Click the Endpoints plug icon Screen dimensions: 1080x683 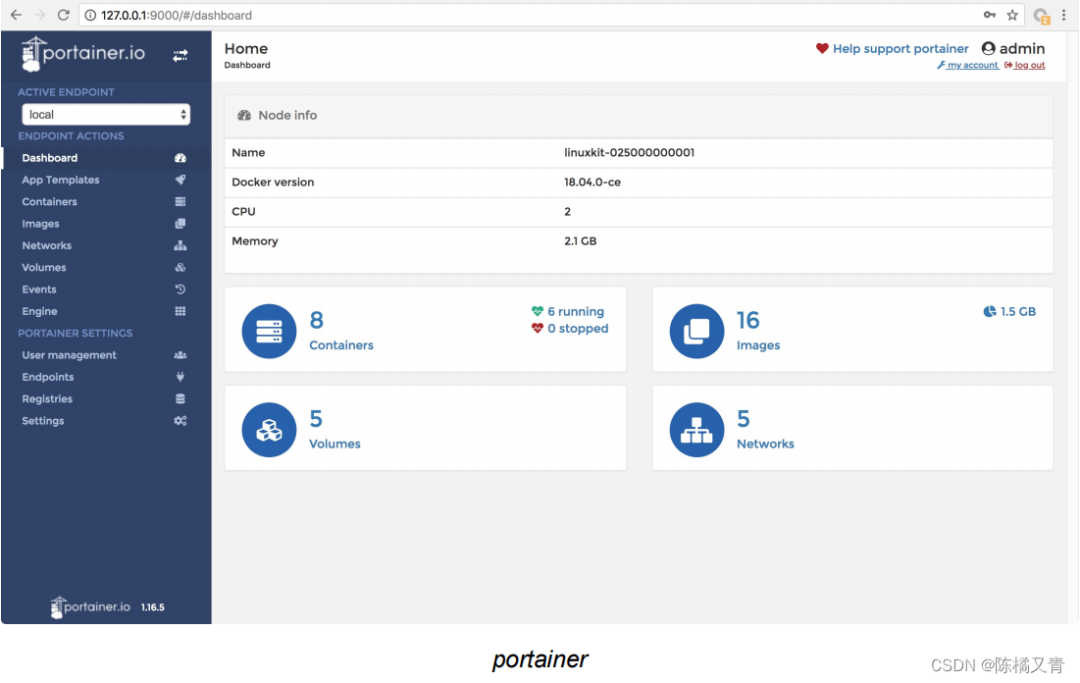[x=180, y=377]
